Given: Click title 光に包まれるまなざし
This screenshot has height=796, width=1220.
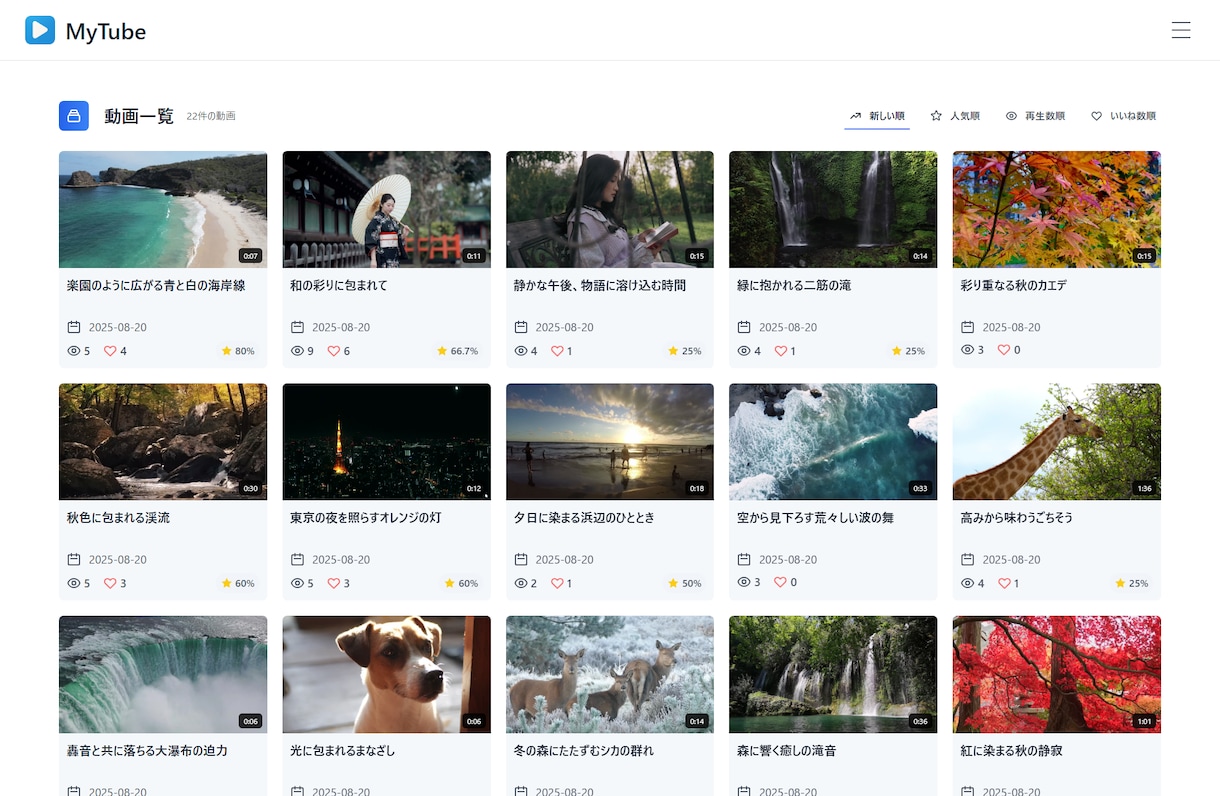Looking at the screenshot, I should (343, 750).
